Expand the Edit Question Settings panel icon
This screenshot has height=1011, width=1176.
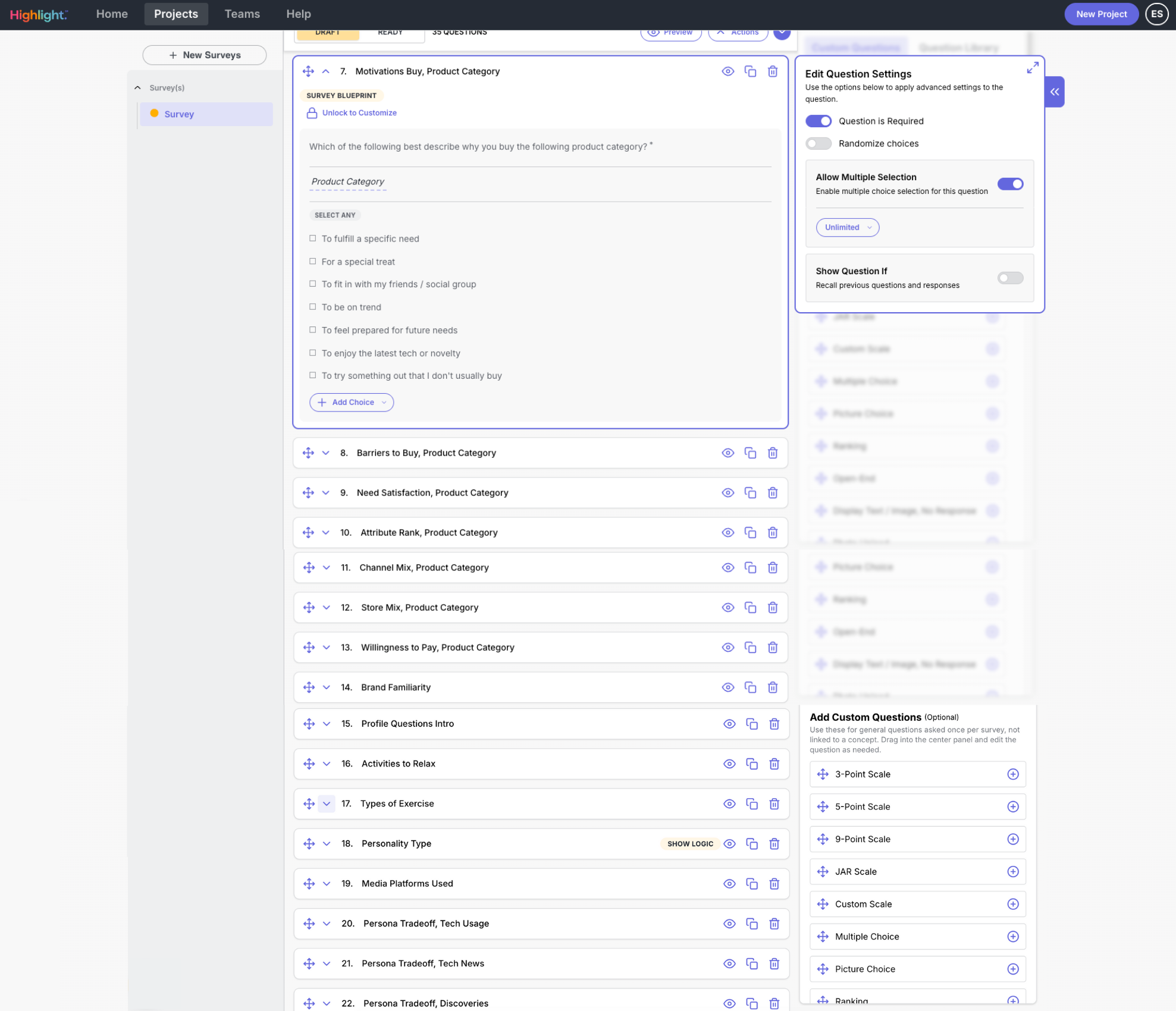[1032, 68]
